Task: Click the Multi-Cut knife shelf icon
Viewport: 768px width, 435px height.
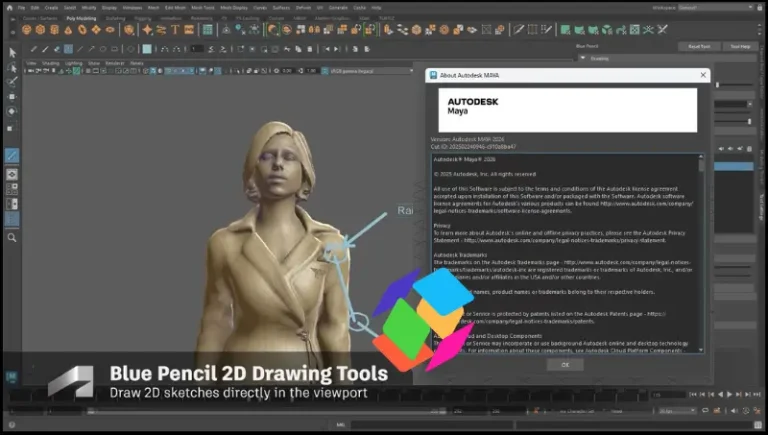Action: tap(518, 30)
